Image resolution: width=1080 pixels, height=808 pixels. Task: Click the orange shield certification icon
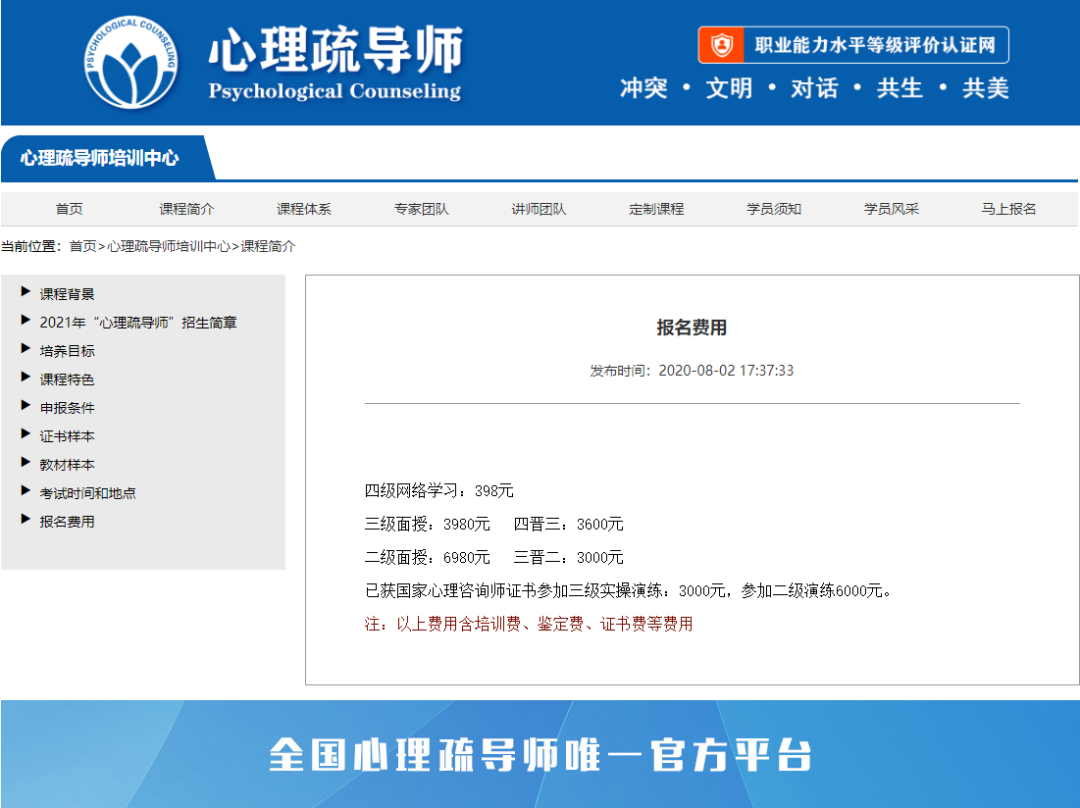tap(721, 45)
